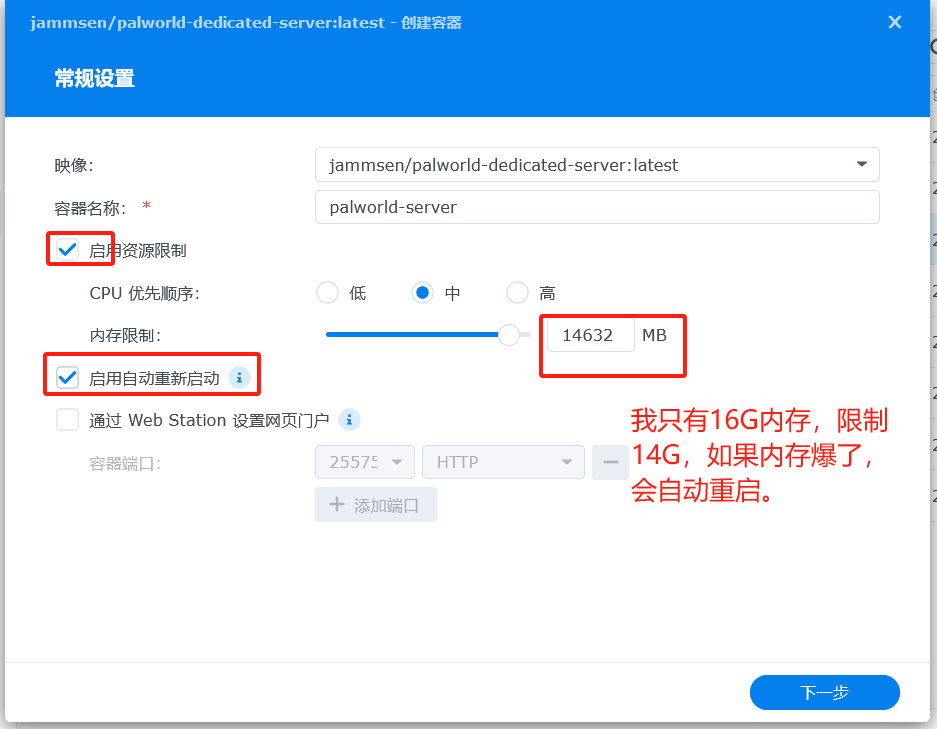Click the minus remove port button
Screen dimensions: 937x729
(x=610, y=462)
